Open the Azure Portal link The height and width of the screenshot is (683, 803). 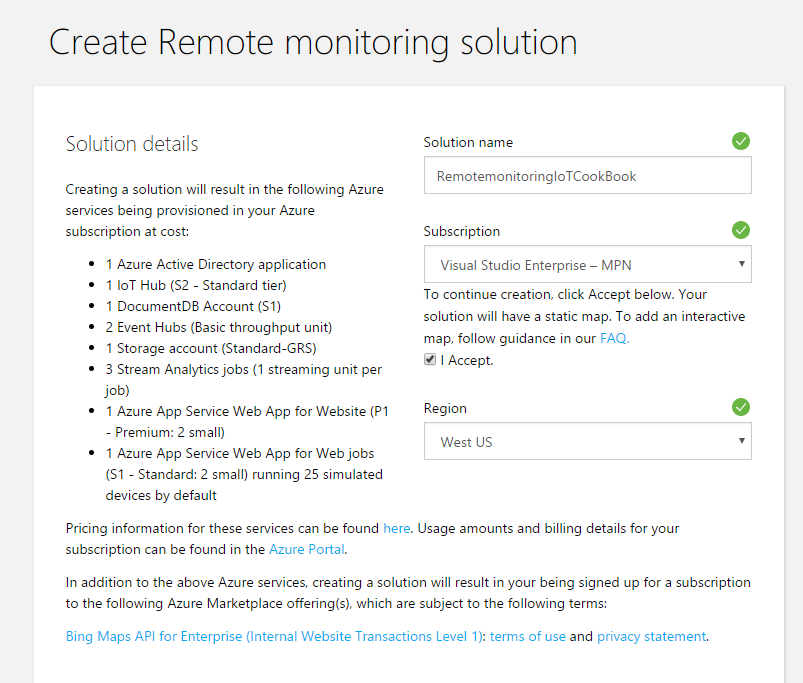pyautogui.click(x=307, y=549)
